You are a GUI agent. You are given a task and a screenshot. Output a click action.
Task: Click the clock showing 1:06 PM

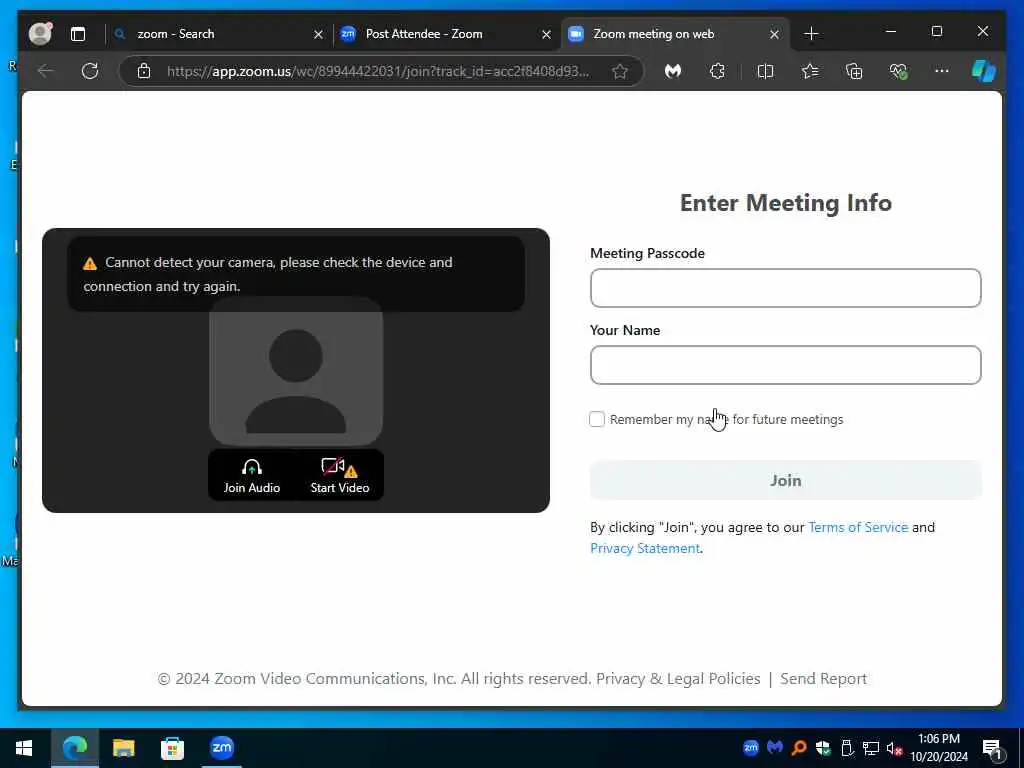pos(938,739)
